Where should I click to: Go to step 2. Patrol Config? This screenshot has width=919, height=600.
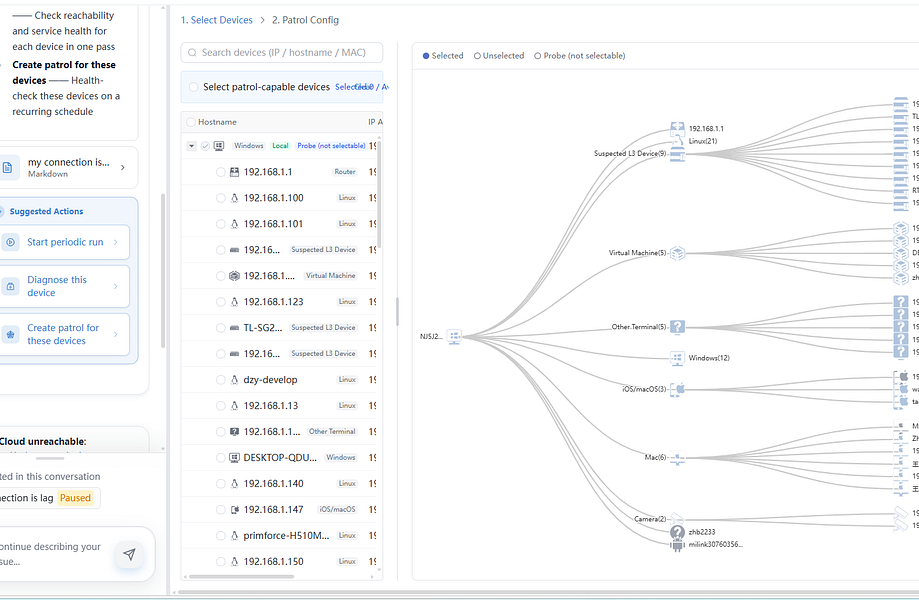tap(305, 20)
